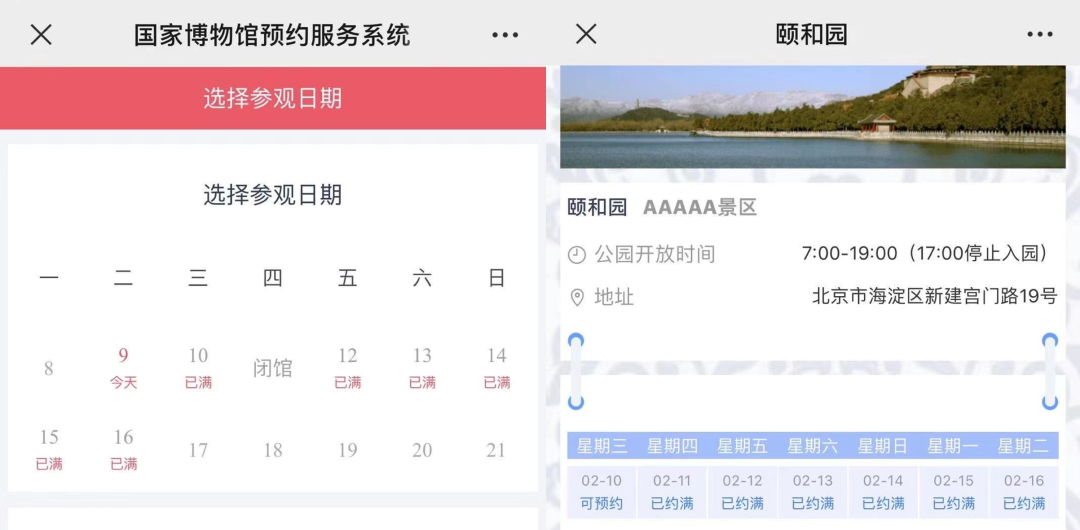Select date 16 marked 已满

[x=123, y=450]
